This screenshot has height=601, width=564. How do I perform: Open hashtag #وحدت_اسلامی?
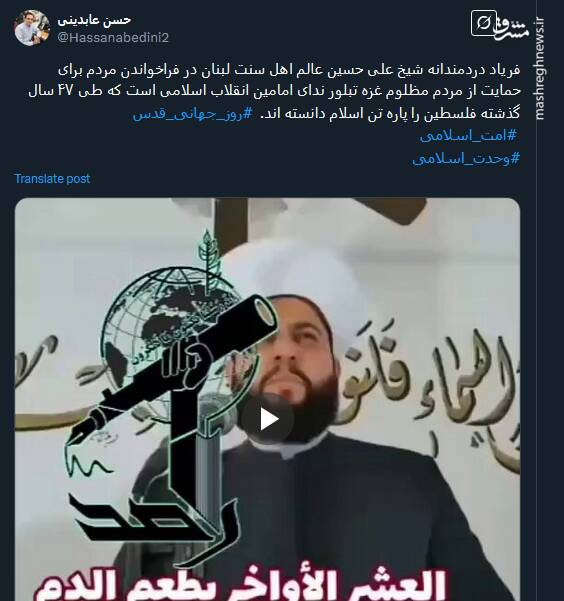coord(466,158)
